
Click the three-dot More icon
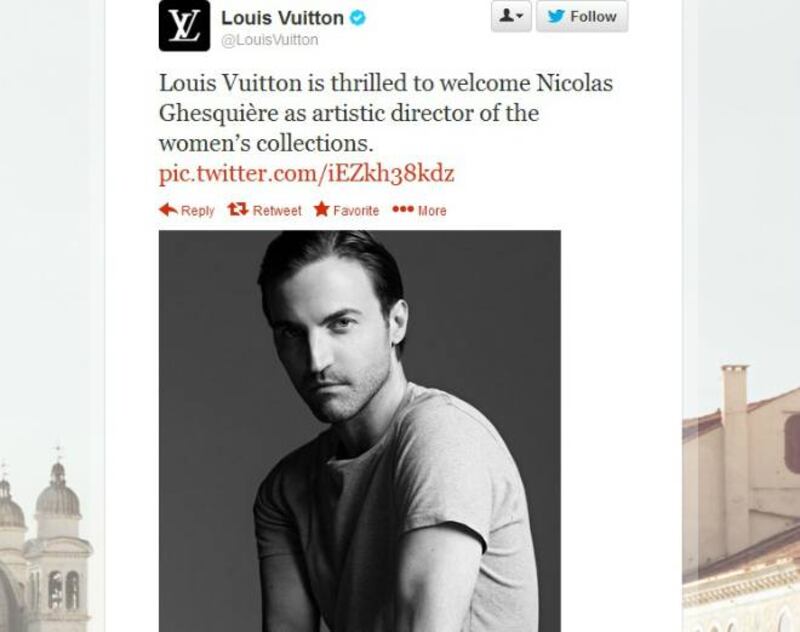click(403, 209)
